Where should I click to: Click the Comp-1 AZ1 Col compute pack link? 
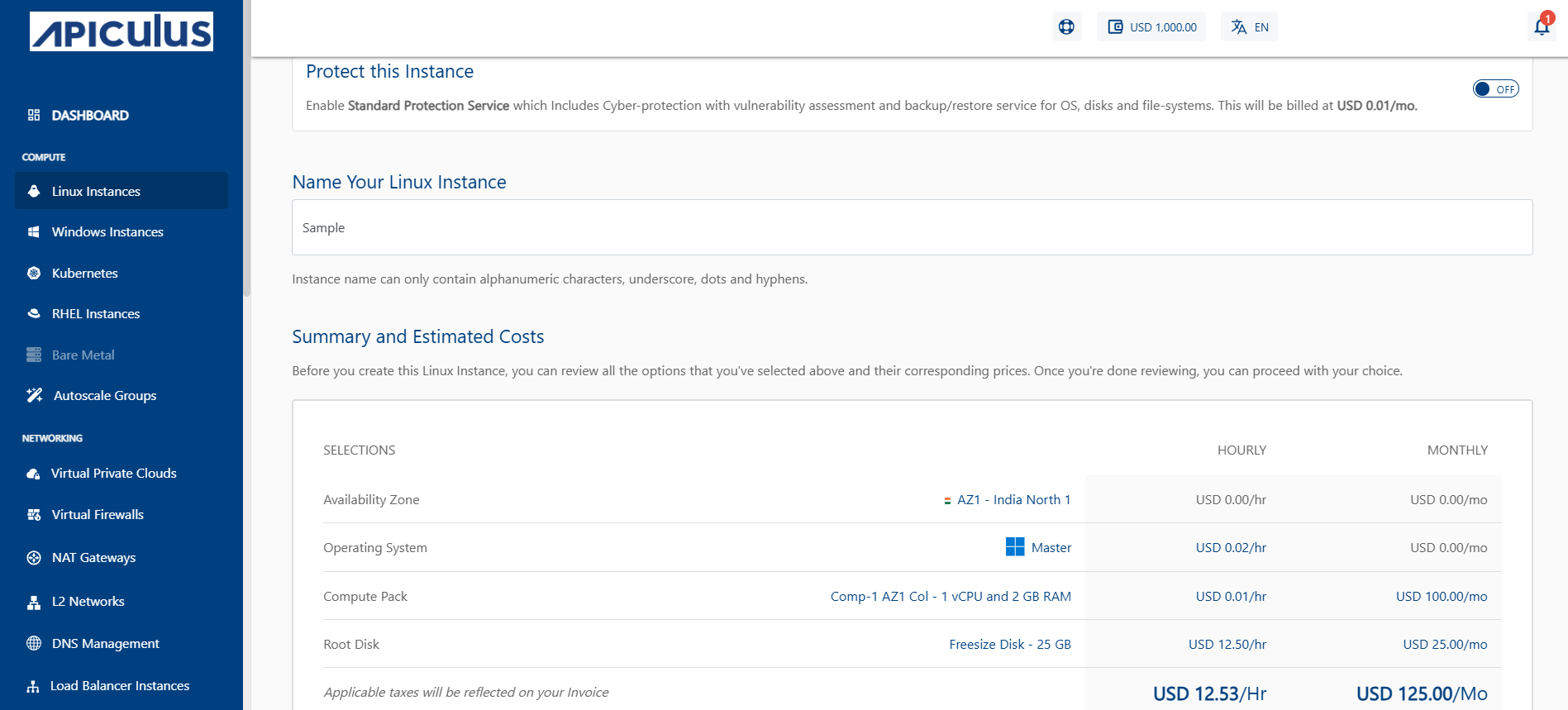tap(951, 596)
